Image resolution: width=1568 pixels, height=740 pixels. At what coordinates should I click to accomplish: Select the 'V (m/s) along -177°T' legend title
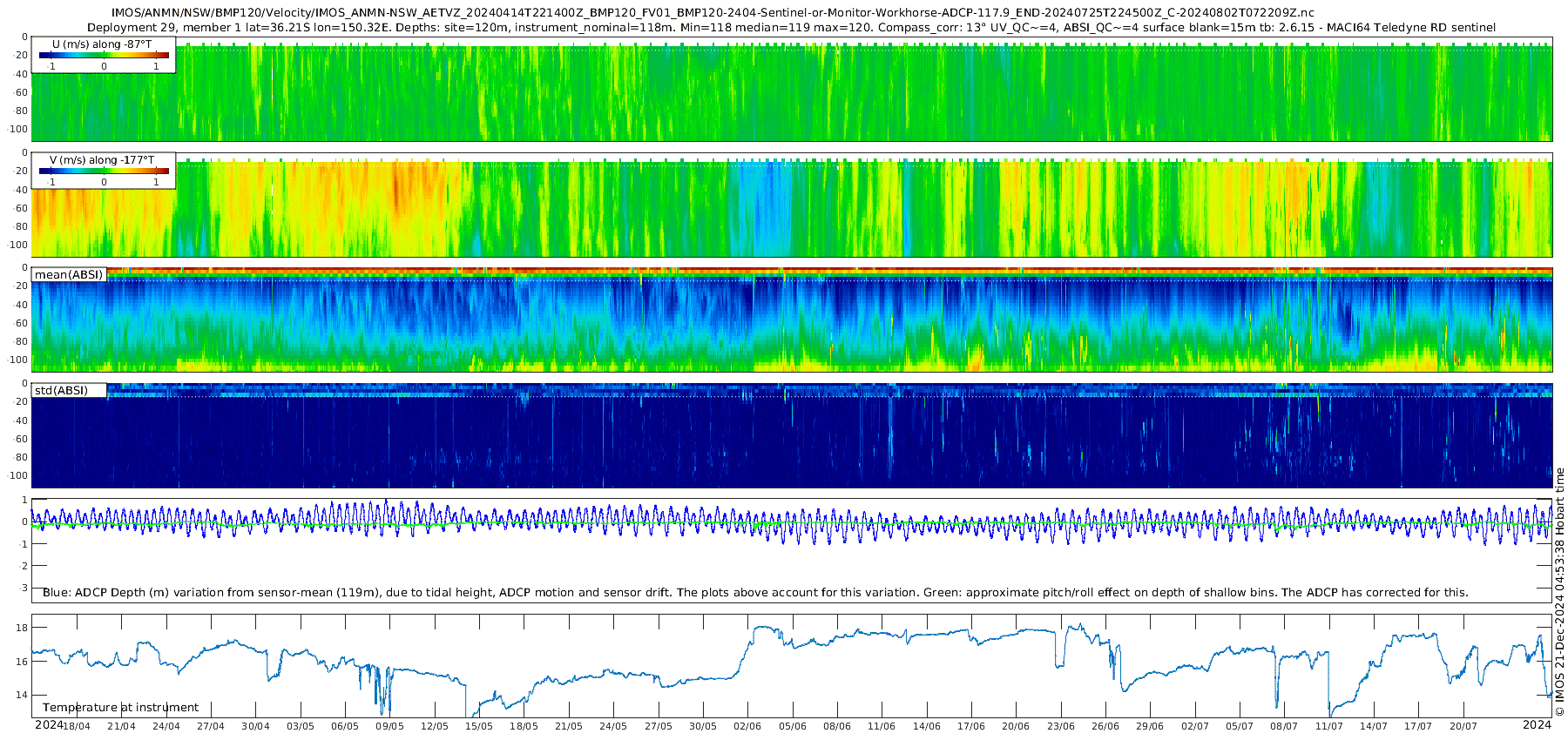(103, 160)
